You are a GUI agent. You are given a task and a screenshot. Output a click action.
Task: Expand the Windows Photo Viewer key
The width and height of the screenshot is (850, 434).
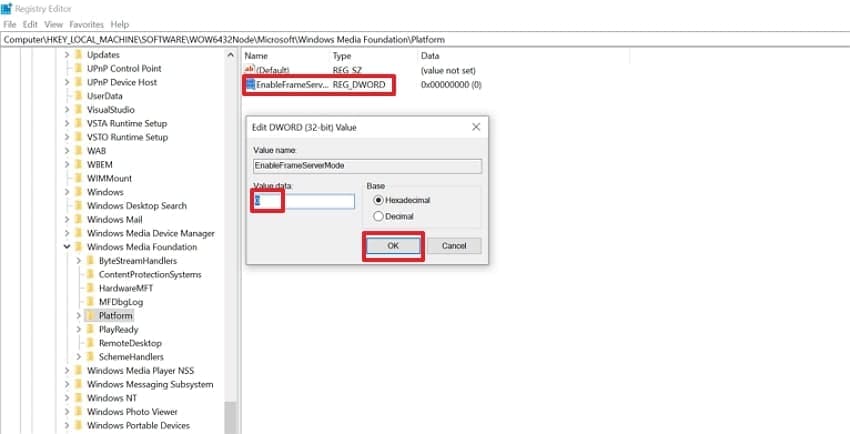point(67,412)
